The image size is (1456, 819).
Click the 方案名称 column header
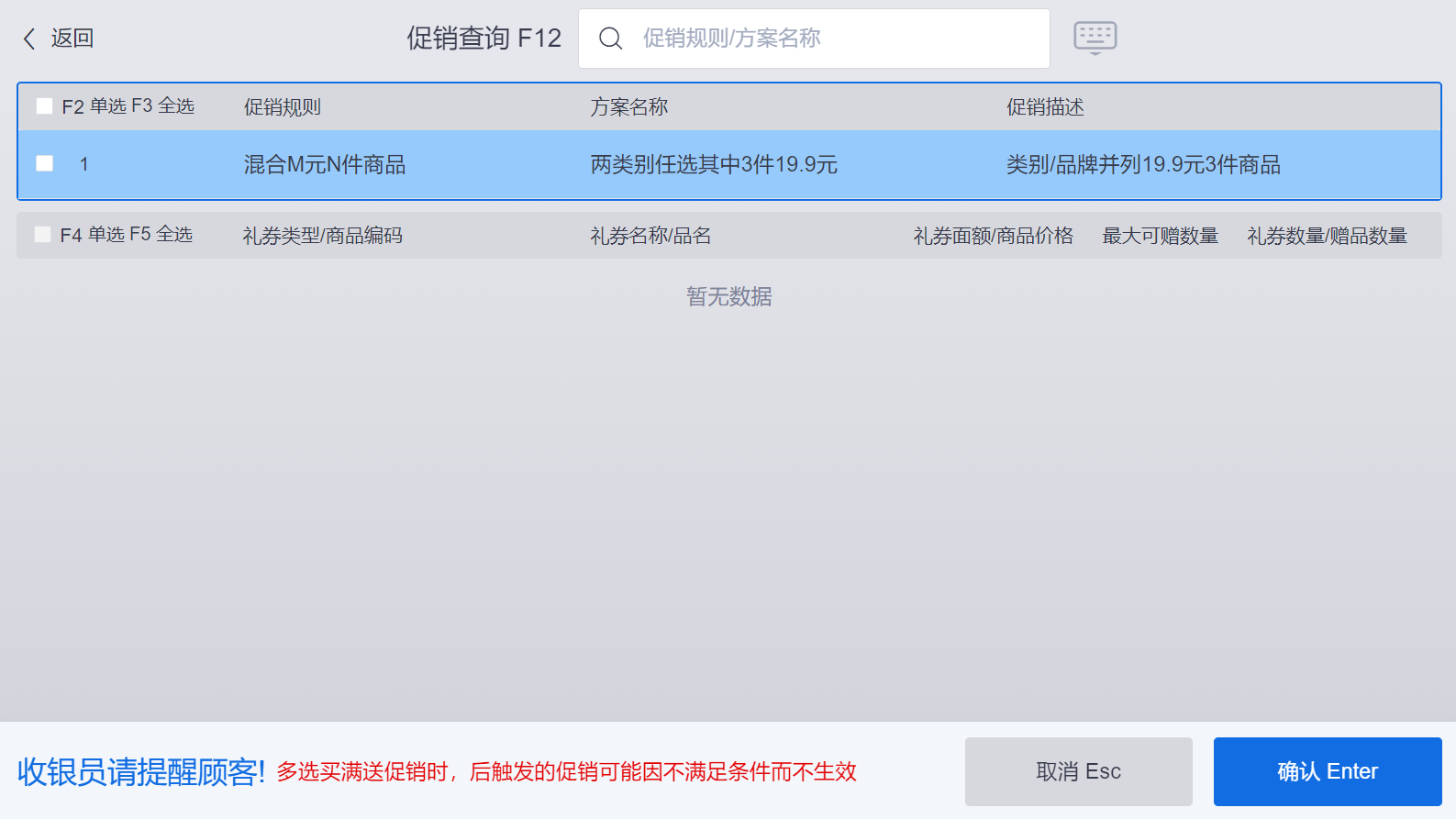point(629,107)
